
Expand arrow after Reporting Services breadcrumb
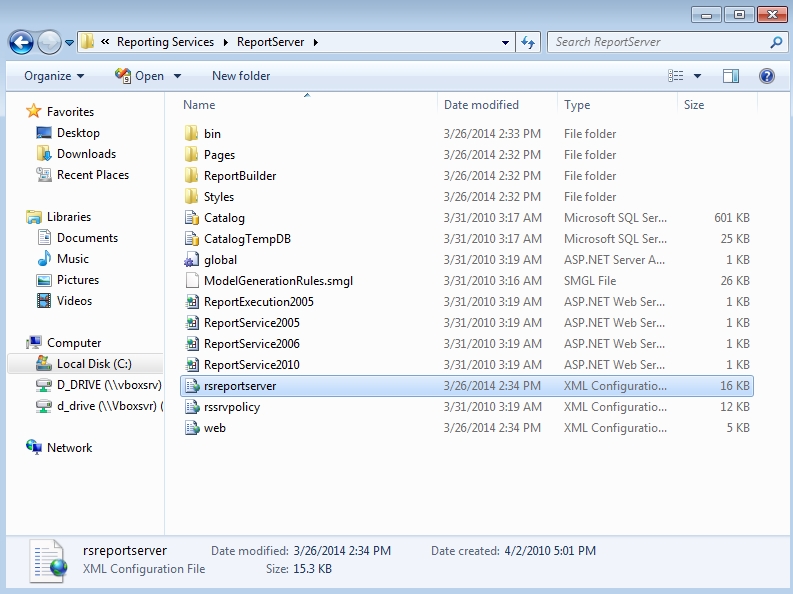point(226,42)
